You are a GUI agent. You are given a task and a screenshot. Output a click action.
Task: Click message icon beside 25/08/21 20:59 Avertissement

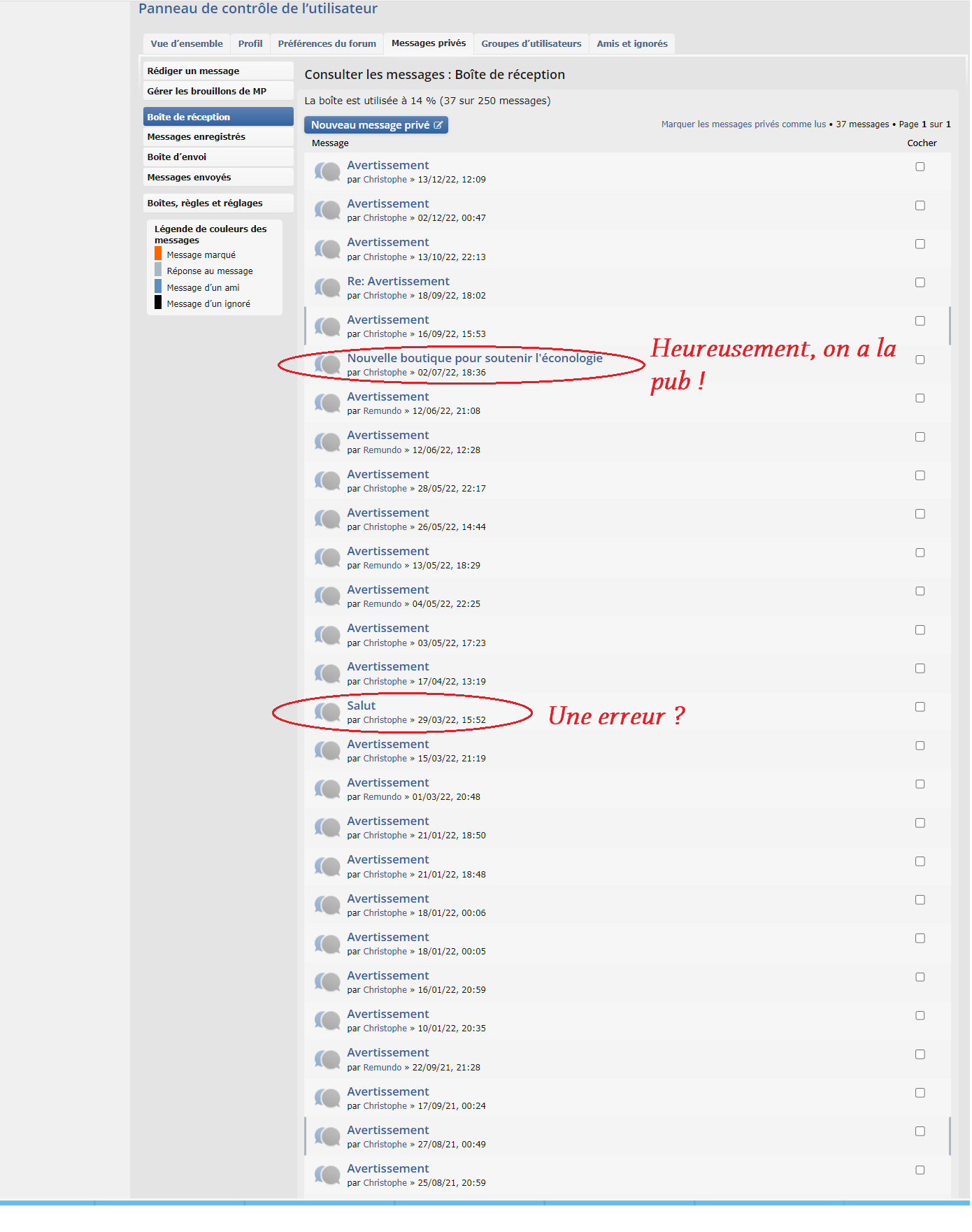click(x=327, y=1175)
